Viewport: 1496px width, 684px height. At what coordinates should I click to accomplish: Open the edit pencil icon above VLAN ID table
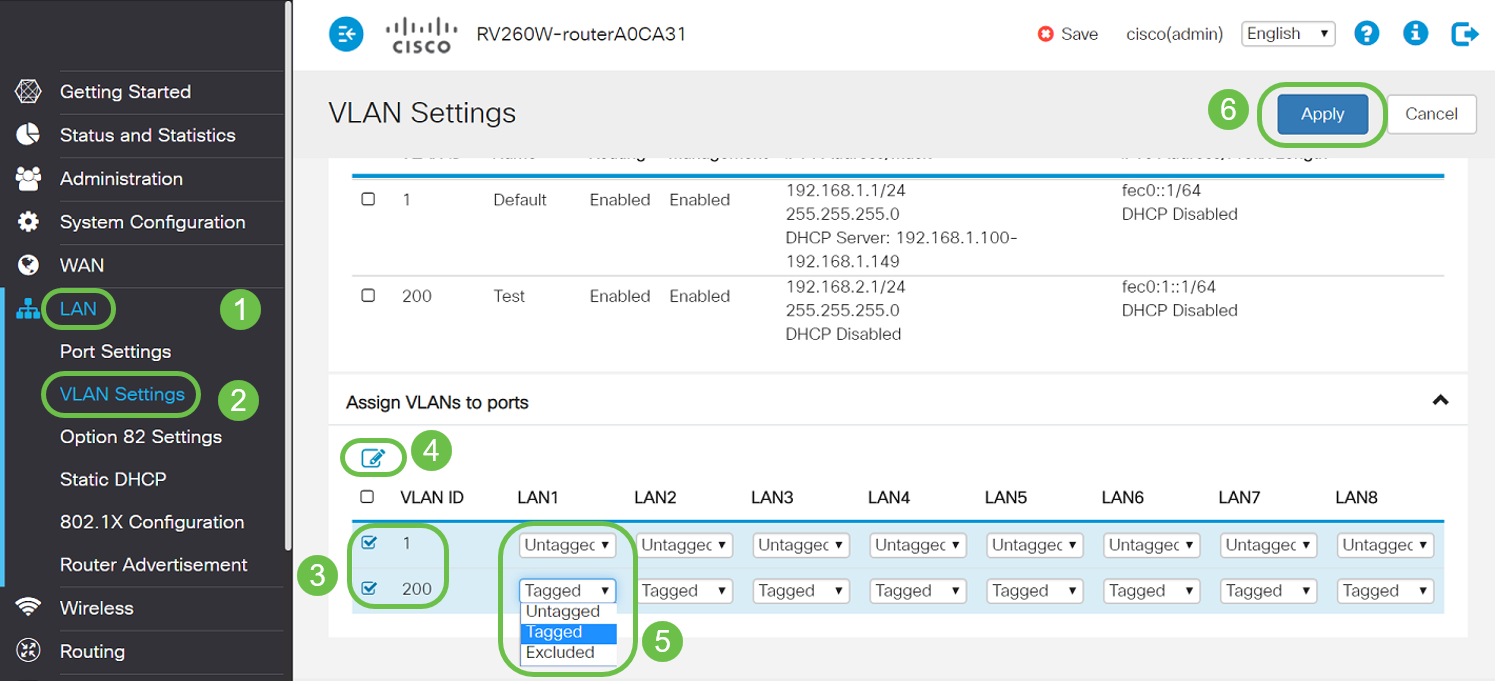point(373,457)
